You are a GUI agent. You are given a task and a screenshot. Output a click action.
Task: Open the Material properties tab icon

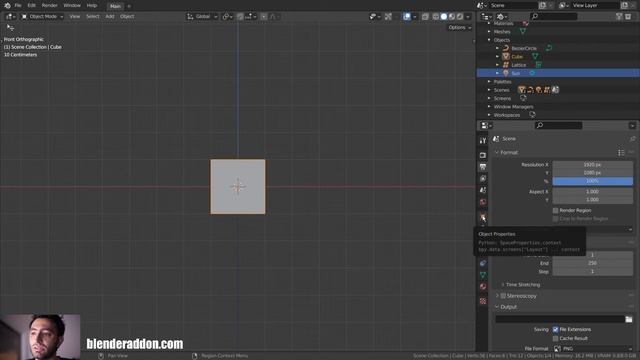pos(483,287)
